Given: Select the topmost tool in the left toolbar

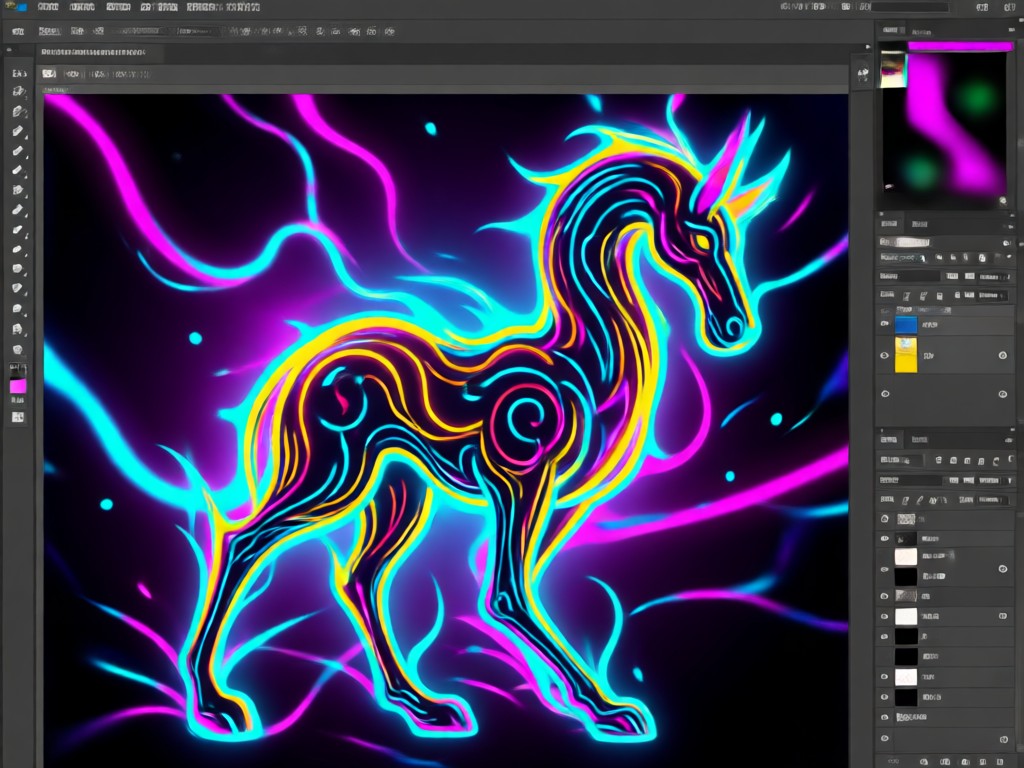Looking at the screenshot, I should 18,73.
